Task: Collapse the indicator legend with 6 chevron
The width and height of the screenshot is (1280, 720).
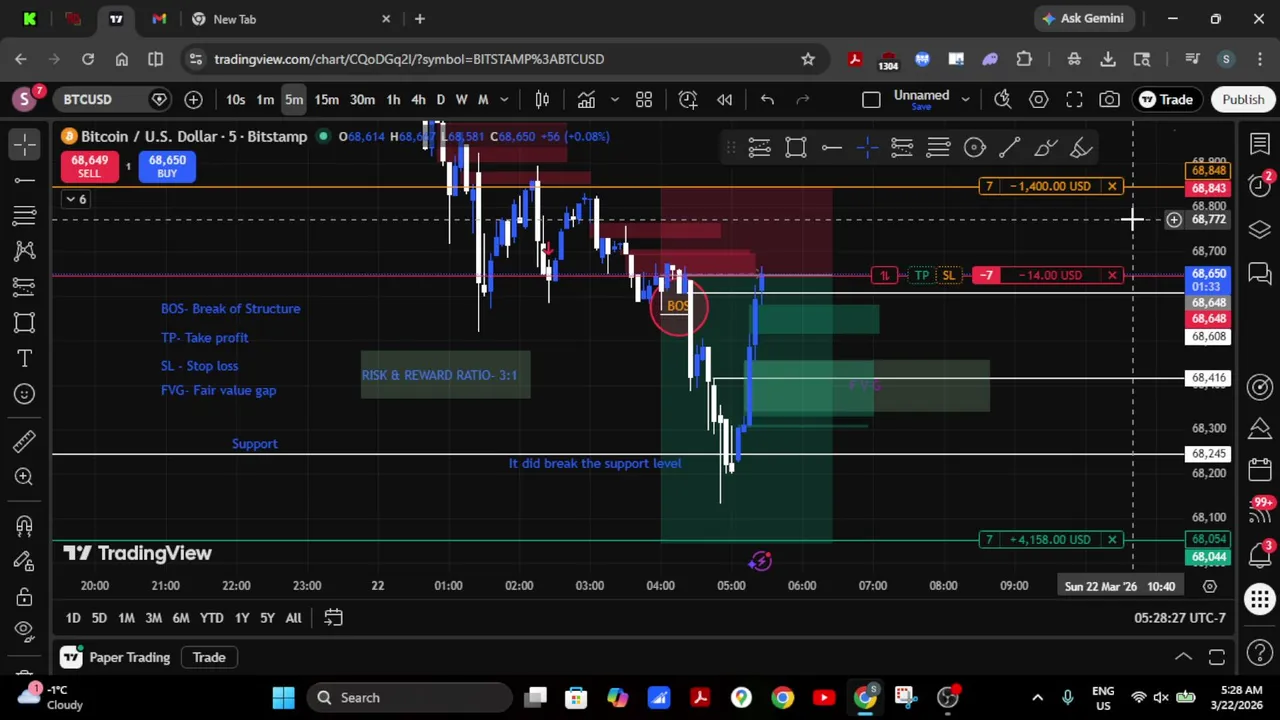Action: click(x=76, y=199)
